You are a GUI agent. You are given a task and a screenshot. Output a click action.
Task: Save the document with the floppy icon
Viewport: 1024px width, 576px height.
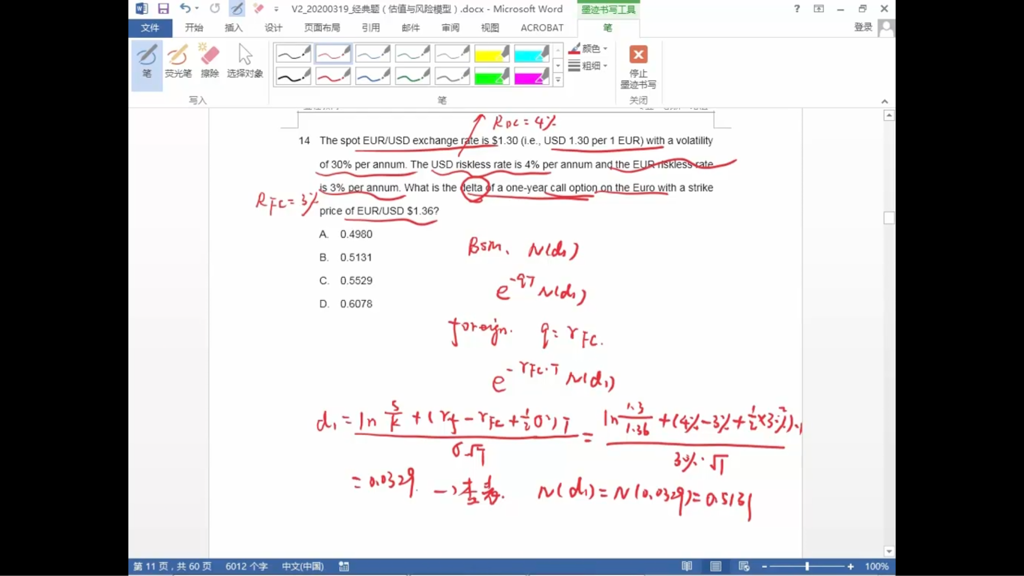pyautogui.click(x=163, y=8)
